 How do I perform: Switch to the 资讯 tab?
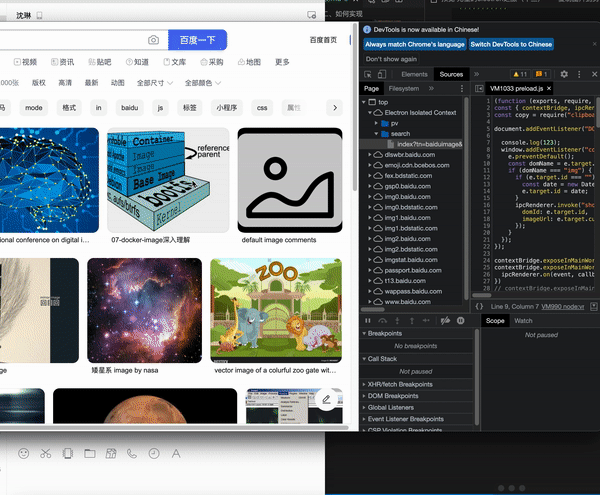pos(63,62)
